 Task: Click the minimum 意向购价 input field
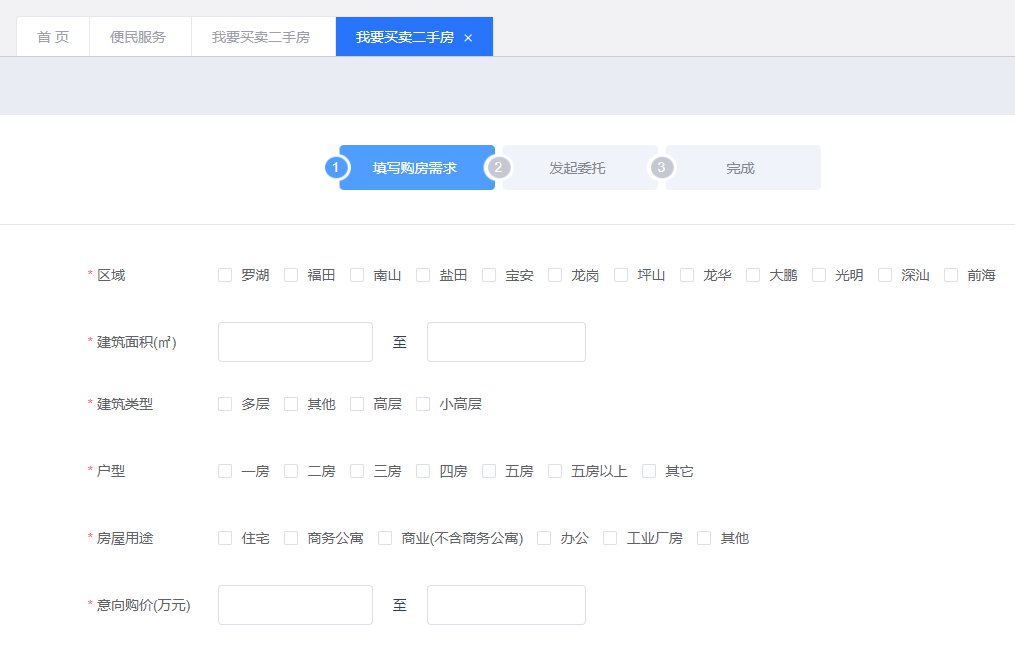(295, 605)
